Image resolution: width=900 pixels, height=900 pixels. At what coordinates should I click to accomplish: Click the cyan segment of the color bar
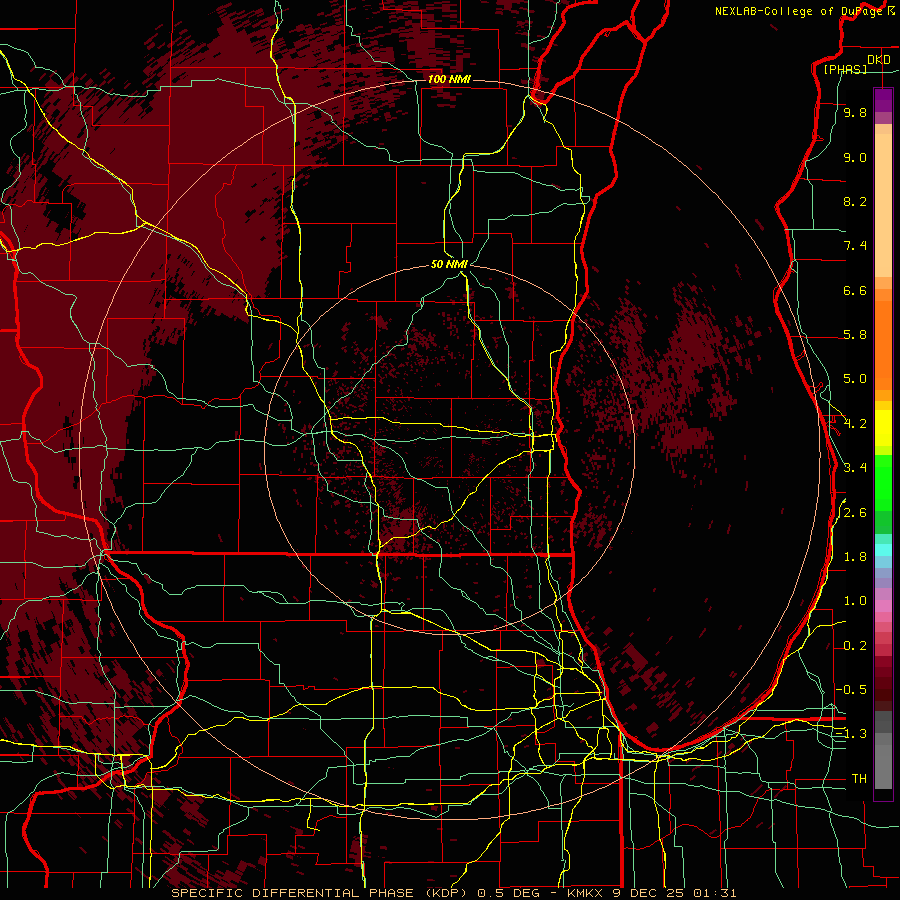click(883, 550)
